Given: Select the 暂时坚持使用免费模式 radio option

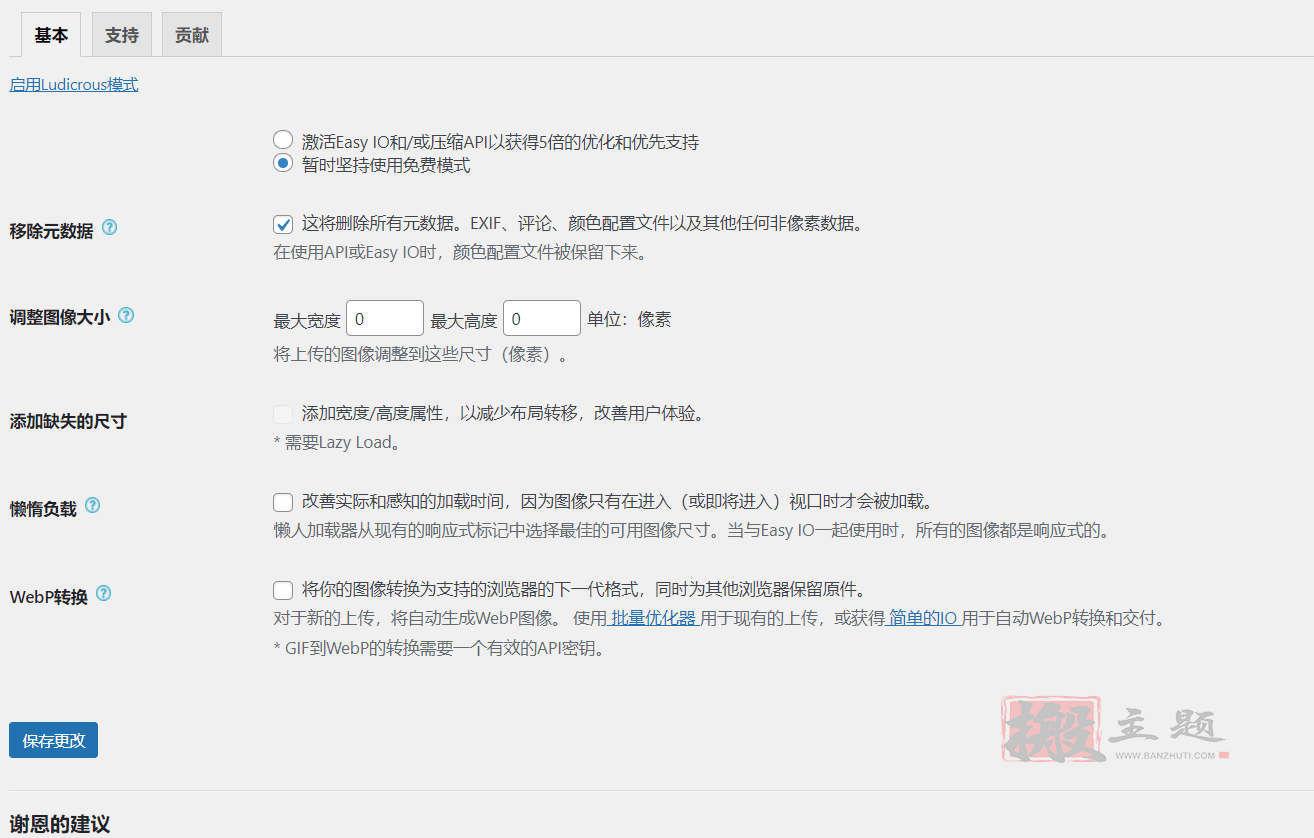Looking at the screenshot, I should pyautogui.click(x=283, y=164).
